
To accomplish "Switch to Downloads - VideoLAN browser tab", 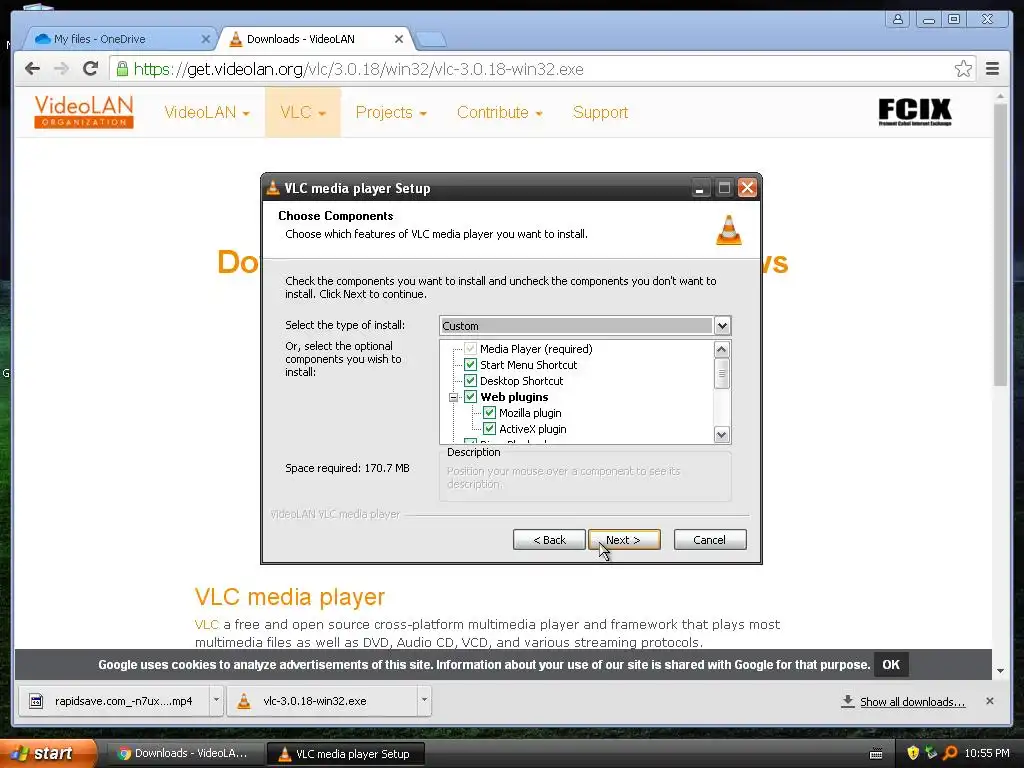I will (x=317, y=39).
